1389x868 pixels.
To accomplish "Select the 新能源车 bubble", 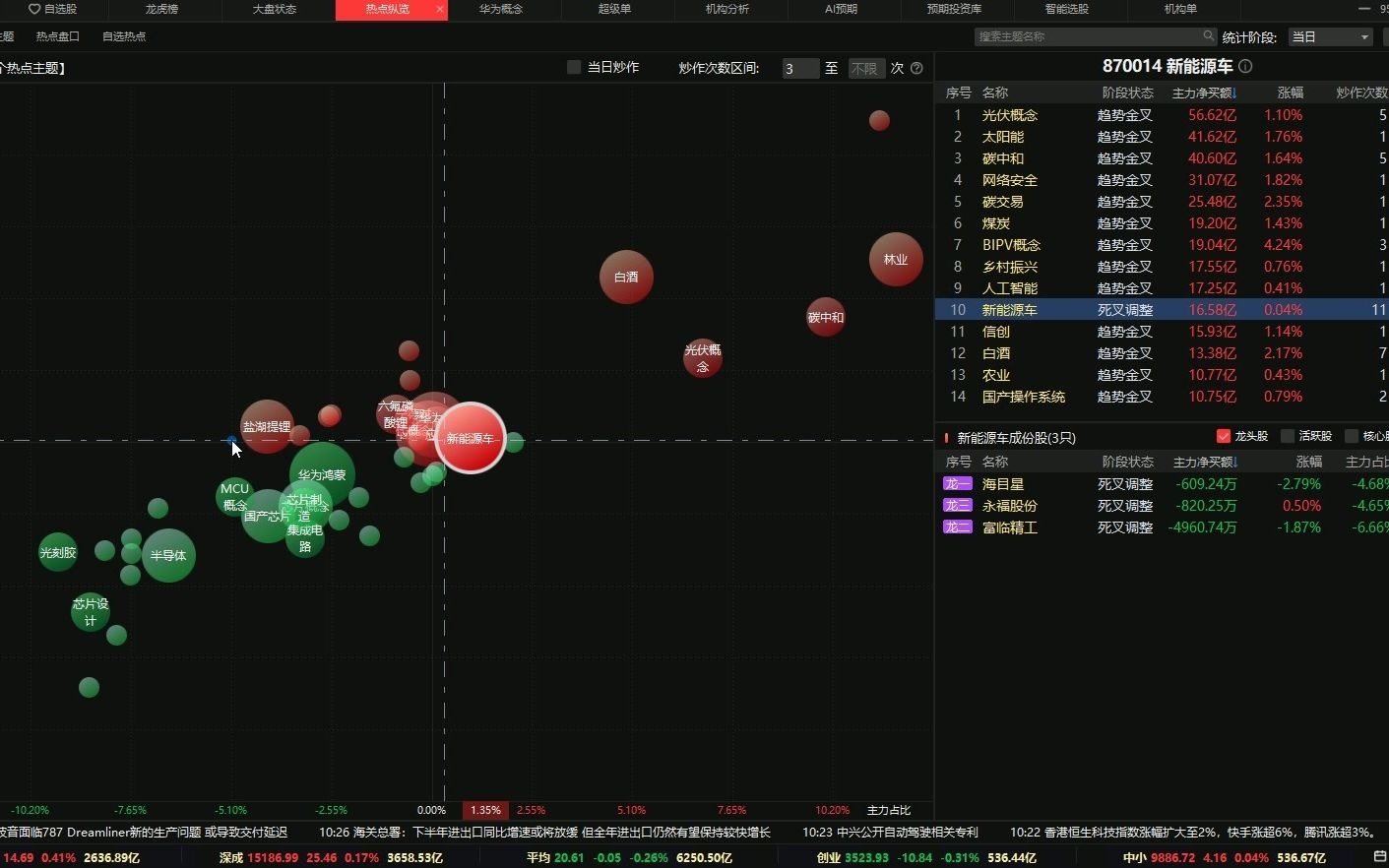I will (471, 438).
